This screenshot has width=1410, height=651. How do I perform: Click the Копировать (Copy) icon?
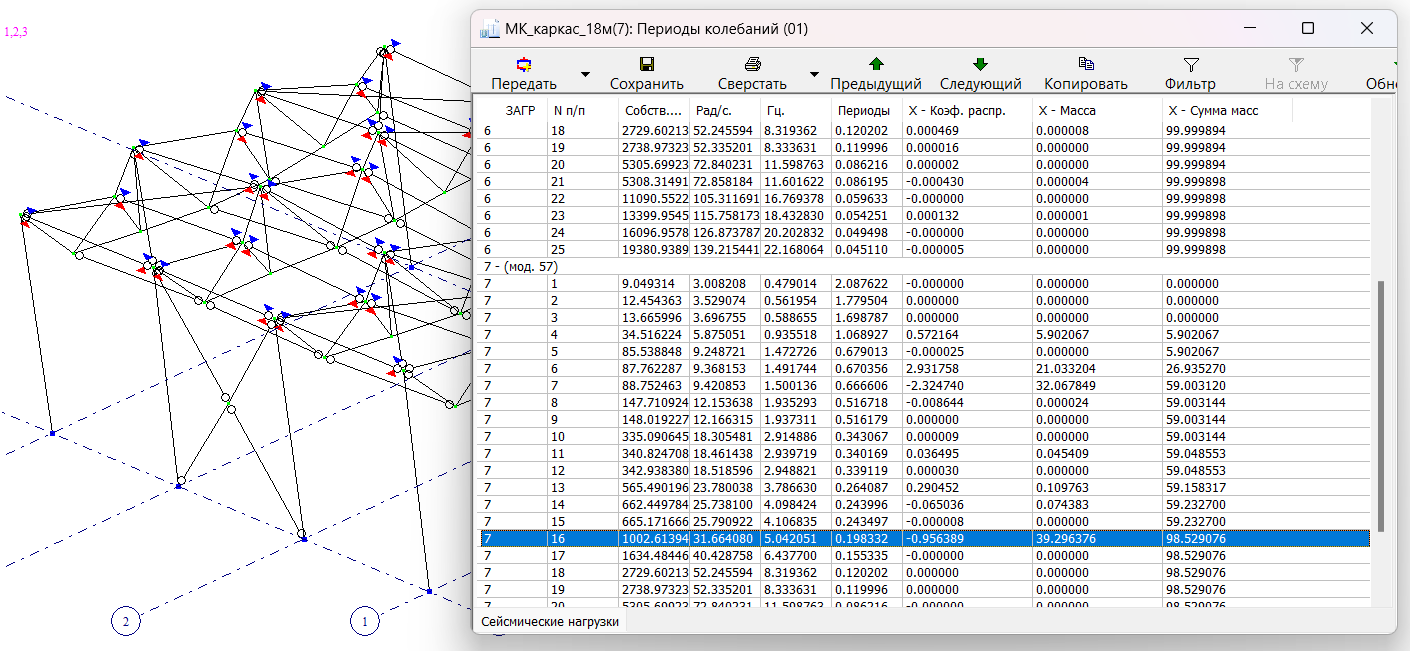click(x=1085, y=65)
